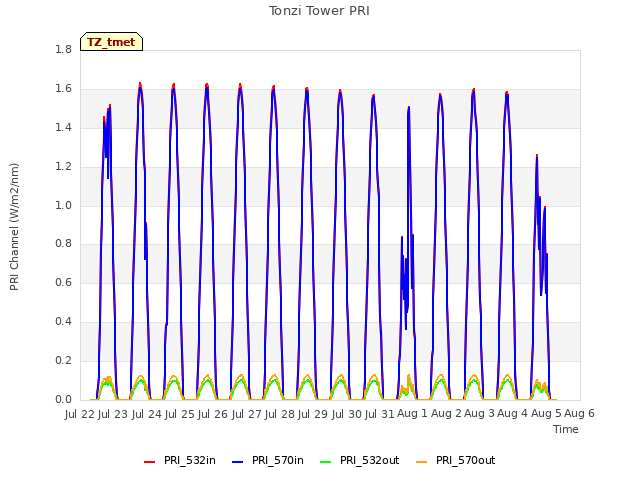Click the Time x-axis label
The height and width of the screenshot is (480, 640).
click(566, 429)
